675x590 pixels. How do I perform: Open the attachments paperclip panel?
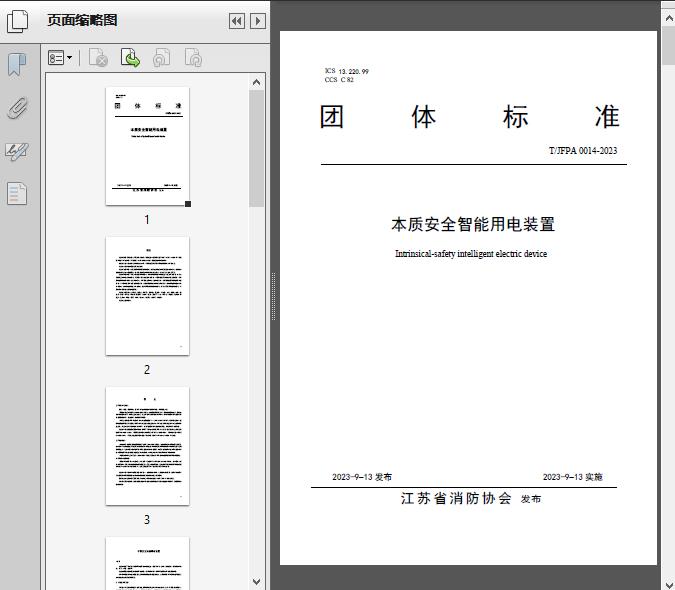click(17, 108)
